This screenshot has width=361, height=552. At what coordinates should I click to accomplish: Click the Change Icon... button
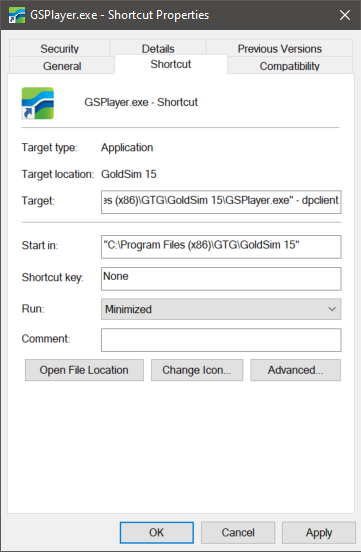coord(197,370)
